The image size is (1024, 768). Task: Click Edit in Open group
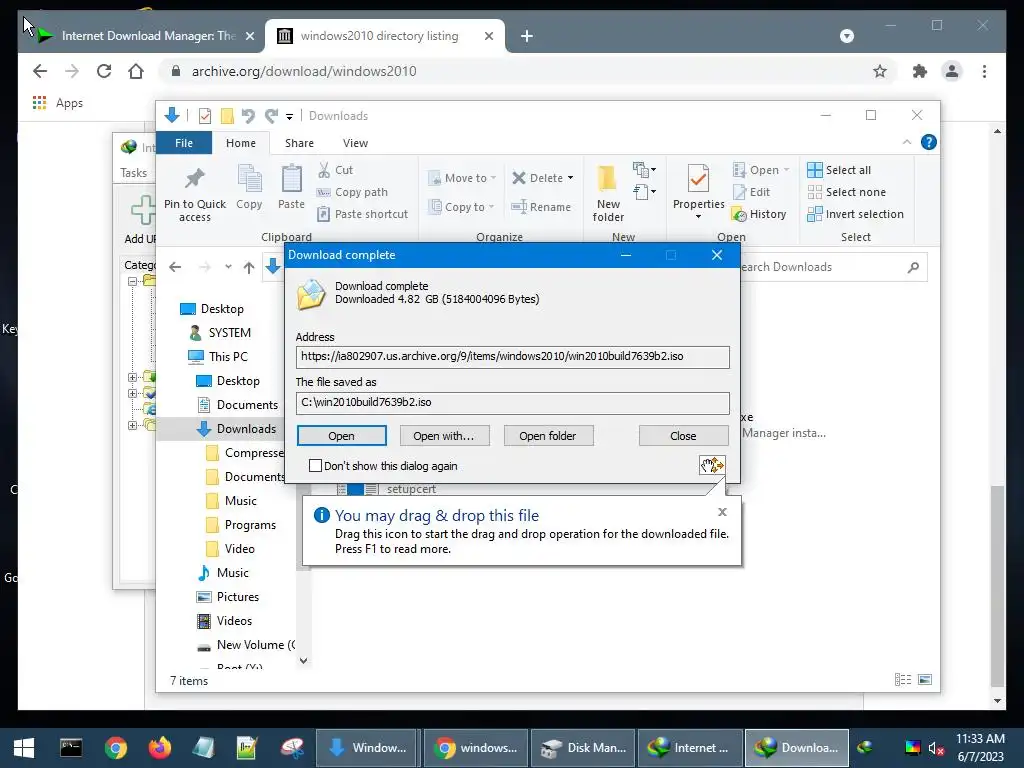[x=752, y=192]
